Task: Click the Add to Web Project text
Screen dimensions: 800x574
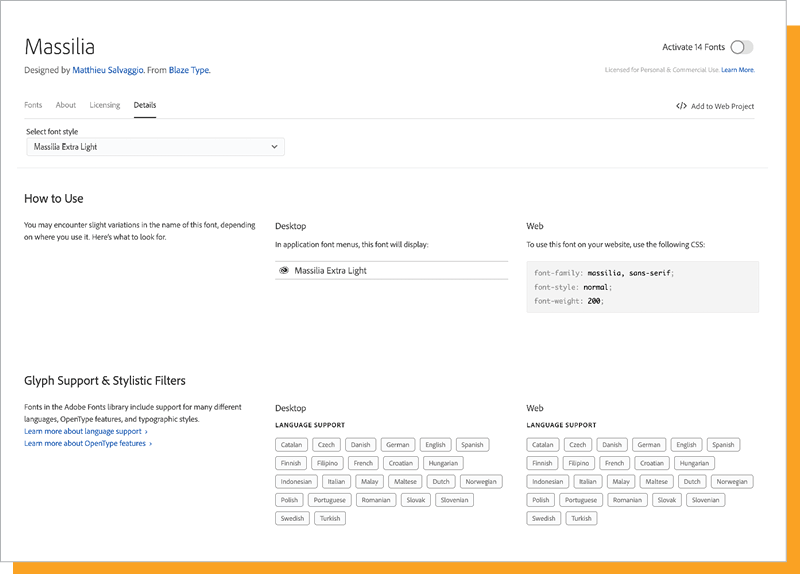Action: tap(722, 106)
